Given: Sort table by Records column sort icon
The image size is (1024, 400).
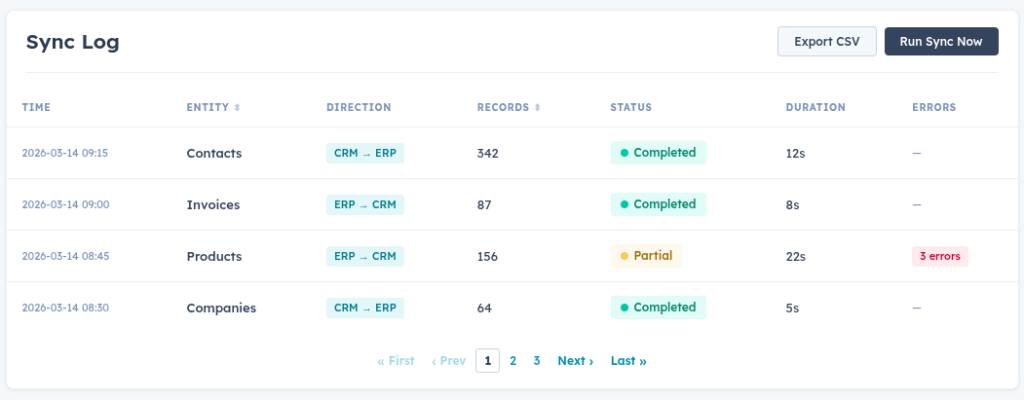Looking at the screenshot, I should coord(537,108).
